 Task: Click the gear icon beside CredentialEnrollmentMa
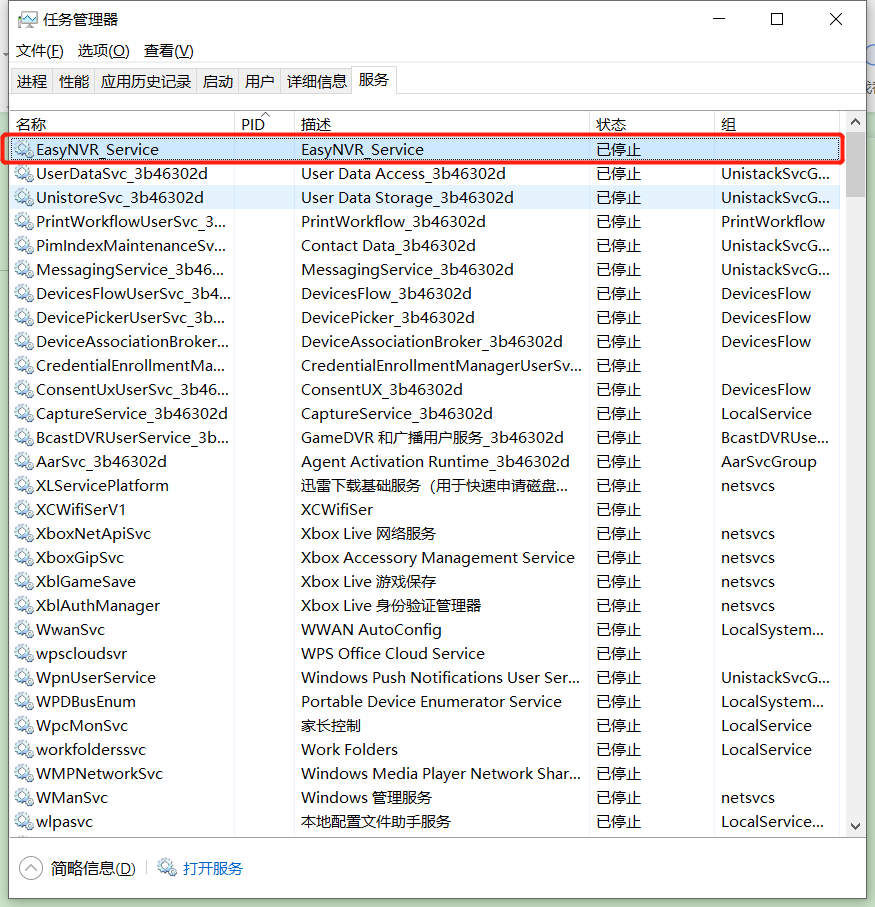pyautogui.click(x=24, y=366)
